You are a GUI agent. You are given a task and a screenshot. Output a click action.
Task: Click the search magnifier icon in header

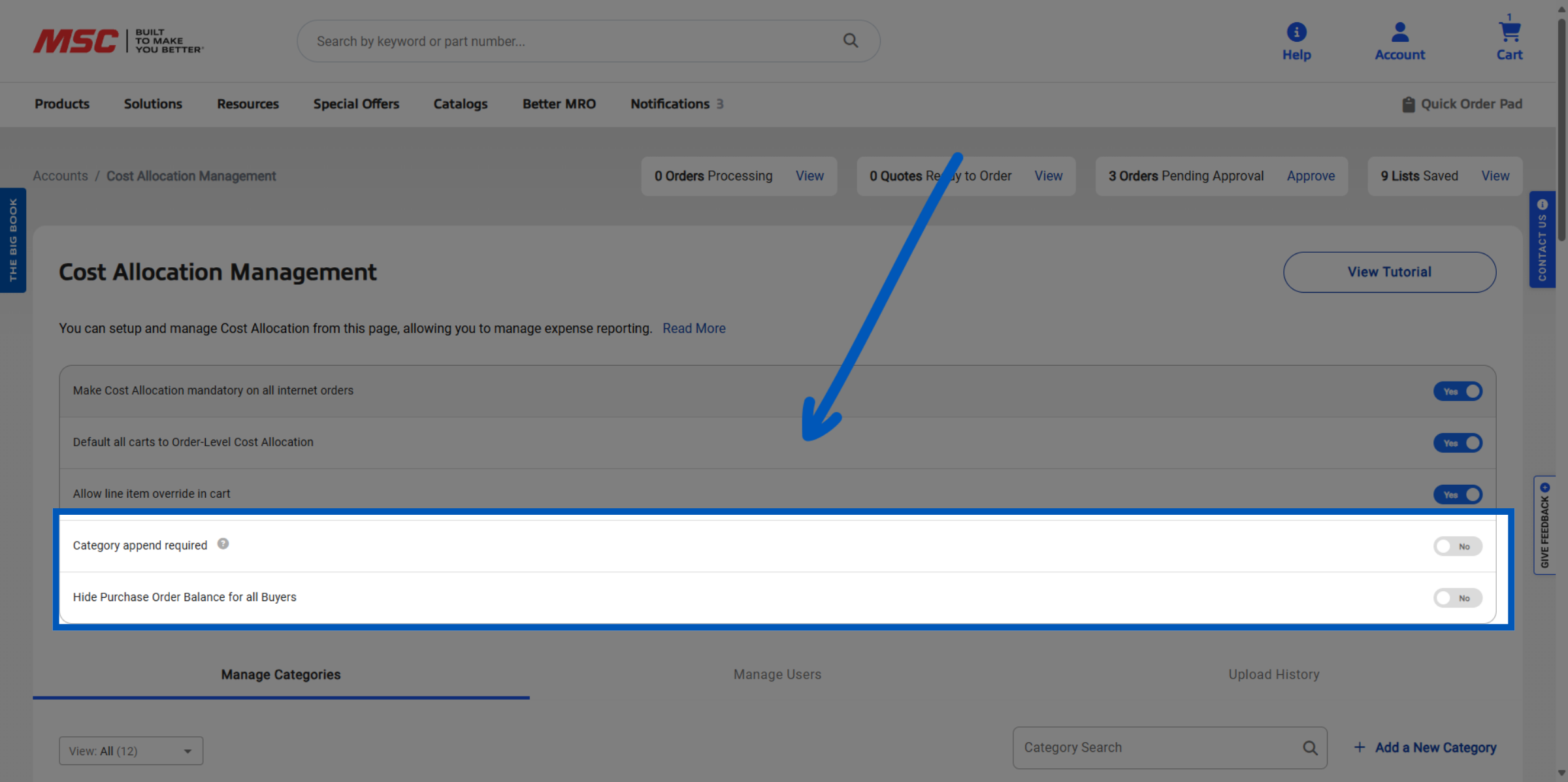(850, 41)
